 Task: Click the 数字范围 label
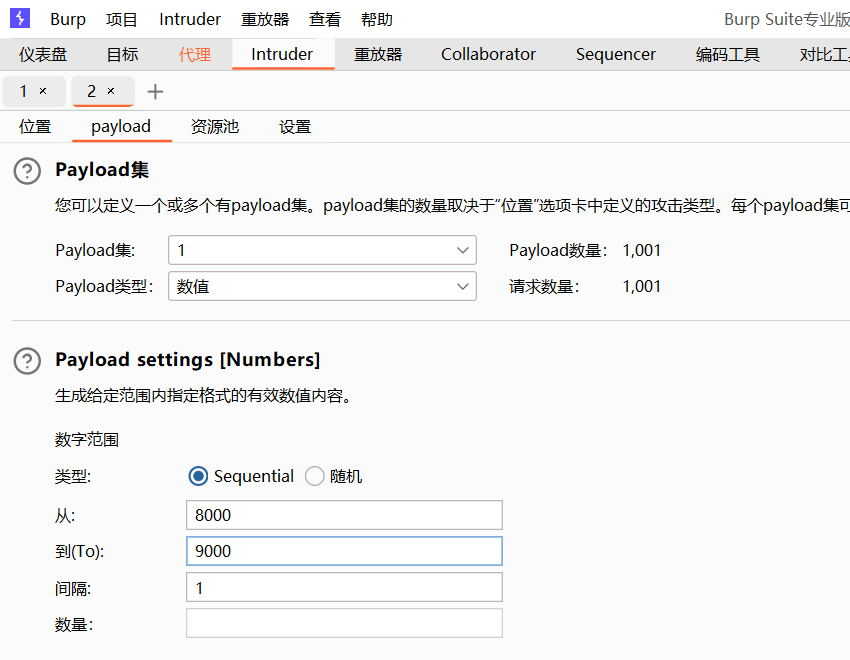click(87, 439)
